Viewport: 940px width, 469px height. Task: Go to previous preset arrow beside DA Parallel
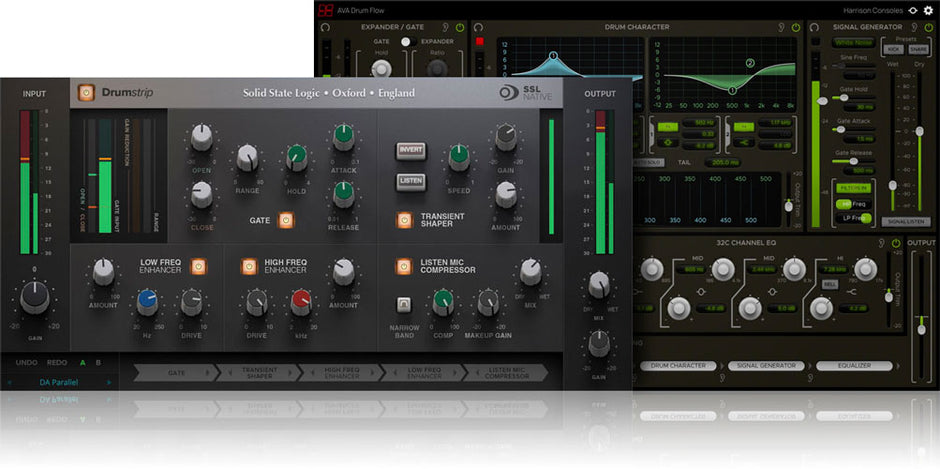tap(10, 382)
